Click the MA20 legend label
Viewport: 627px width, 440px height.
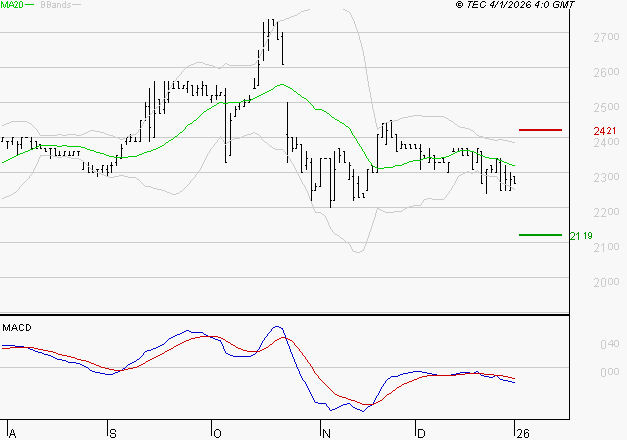[x=12, y=5]
